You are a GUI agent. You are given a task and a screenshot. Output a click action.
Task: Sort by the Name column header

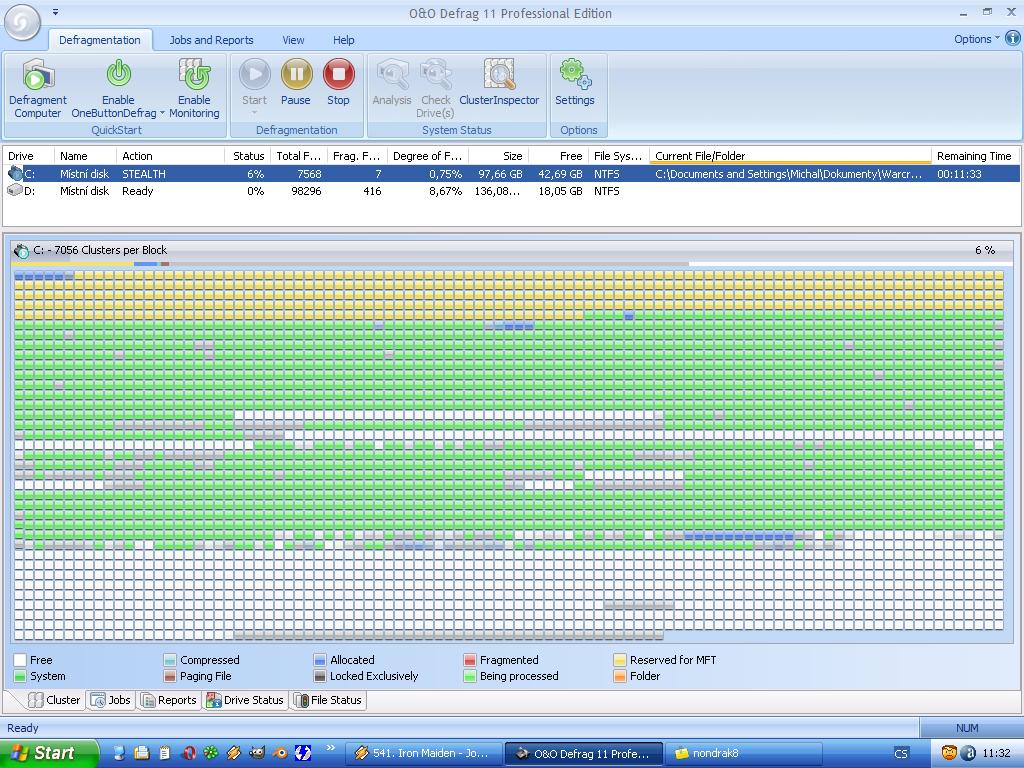tap(86, 156)
